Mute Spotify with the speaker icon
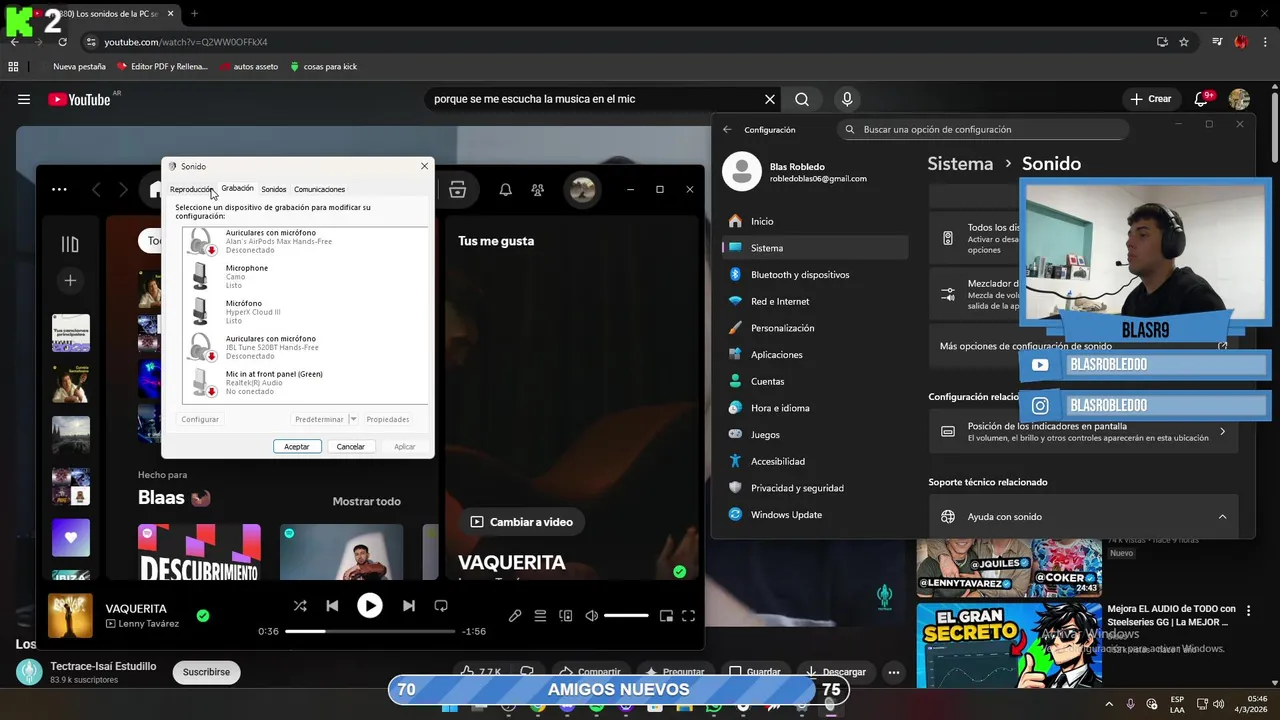The image size is (1280, 720). 592,616
